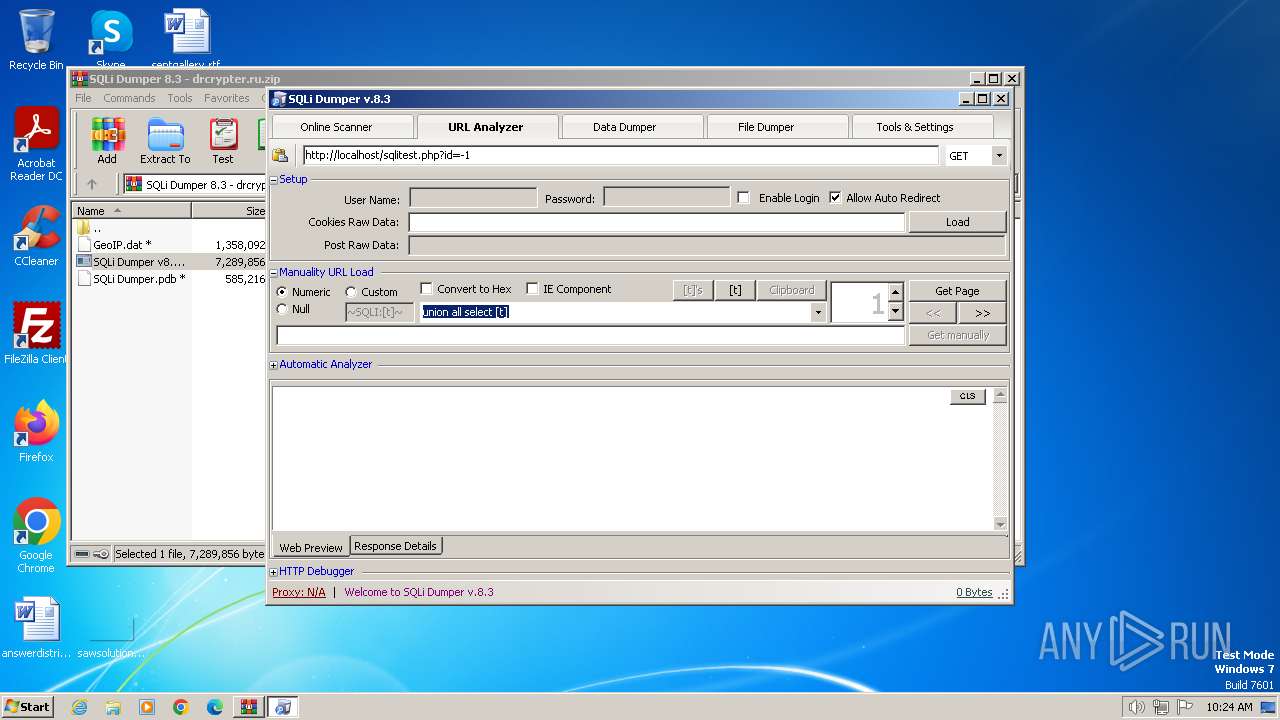1280x720 pixels.
Task: Tick the Convert to Hex checkbox
Action: point(427,289)
